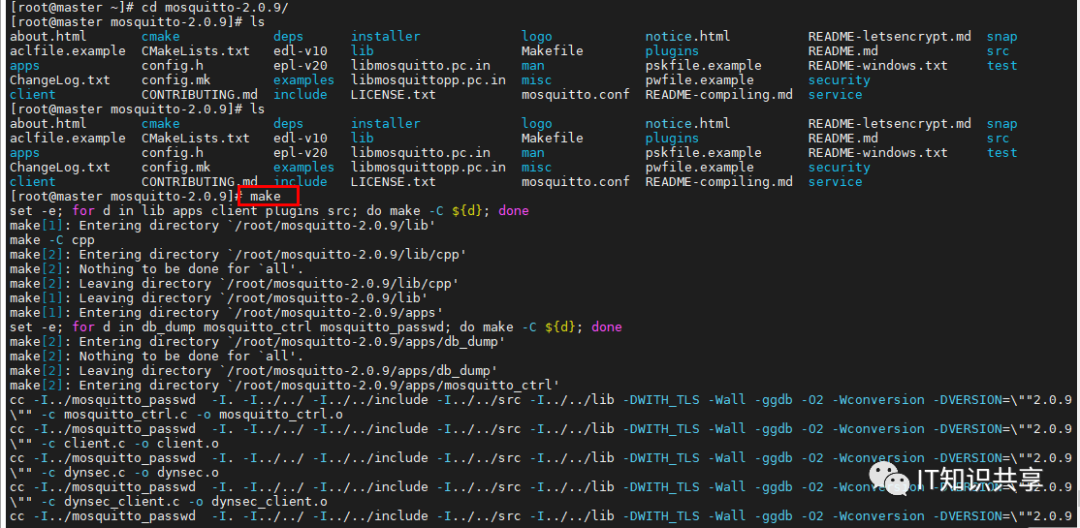Image resolution: width=1080 pixels, height=528 pixels.
Task: Click 'CMakeLists.txt' in the first ls listing
Action: (196, 51)
